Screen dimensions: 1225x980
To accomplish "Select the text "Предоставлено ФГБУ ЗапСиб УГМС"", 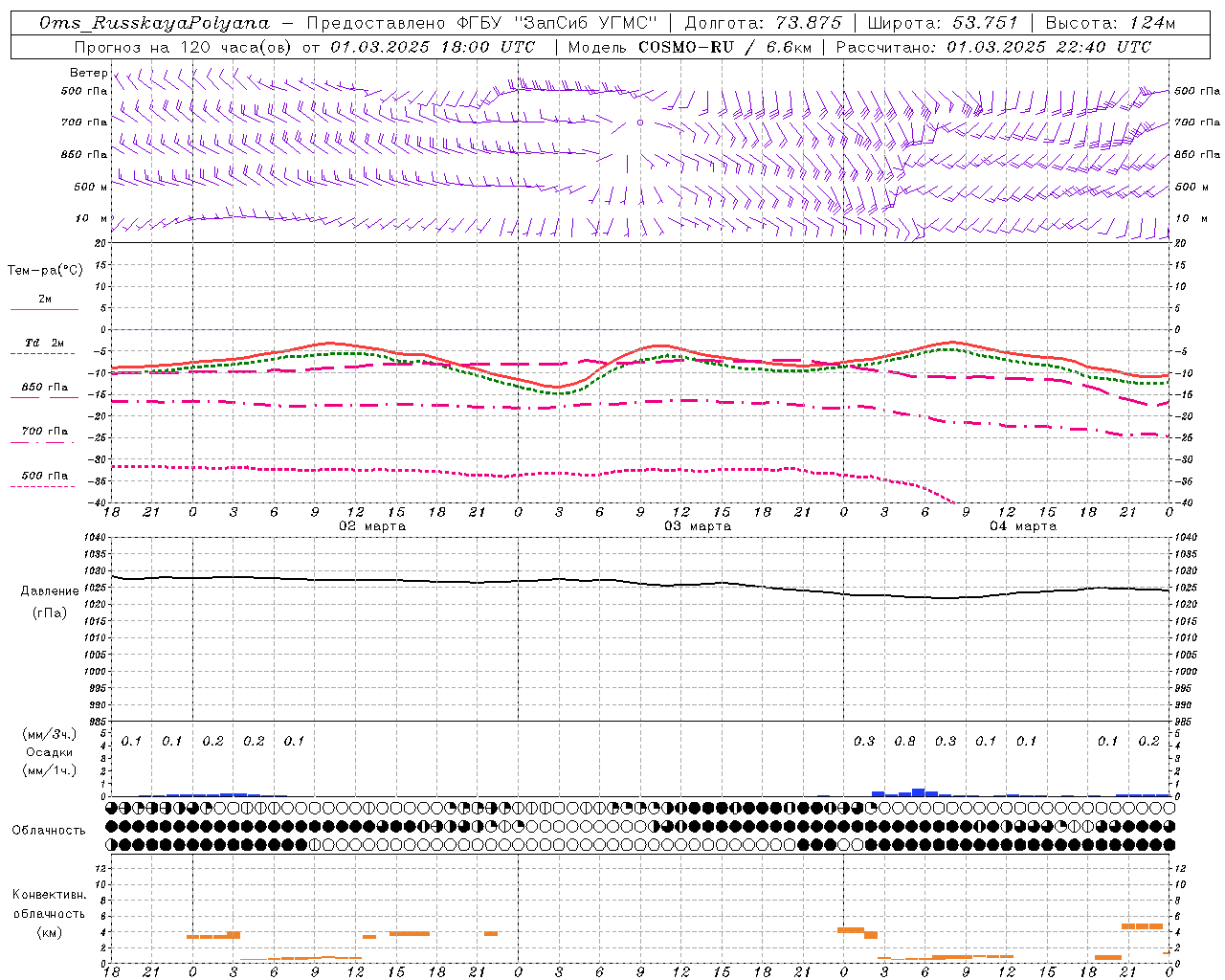I will 481,23.
